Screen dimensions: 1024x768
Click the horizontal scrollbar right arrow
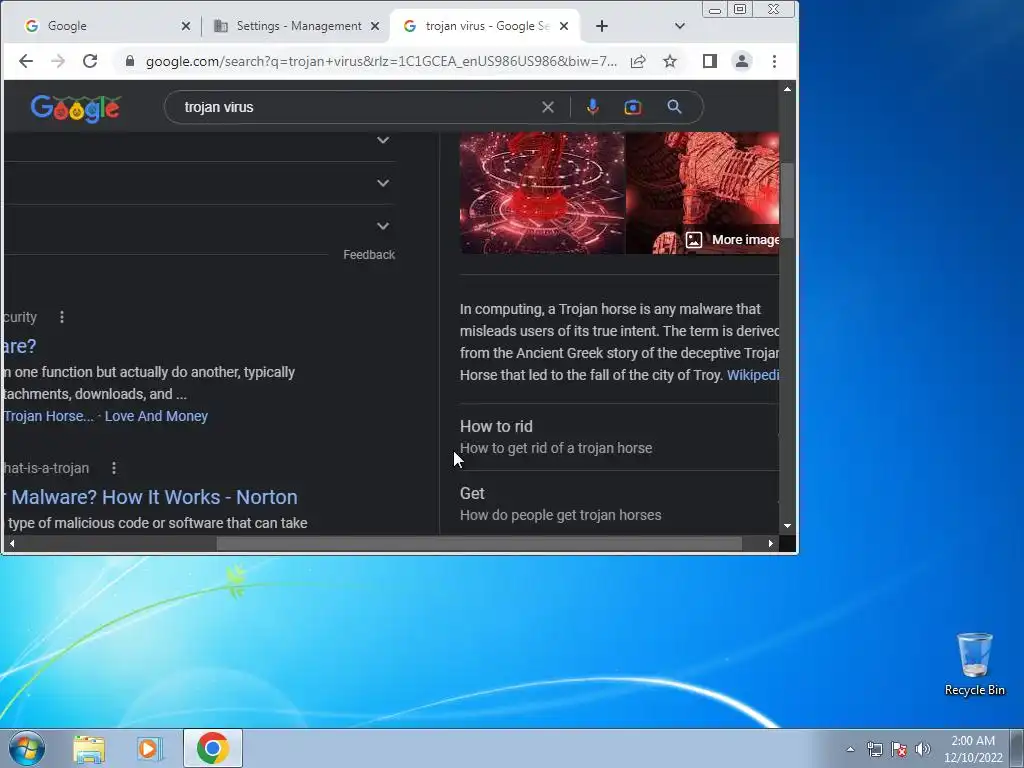(771, 543)
